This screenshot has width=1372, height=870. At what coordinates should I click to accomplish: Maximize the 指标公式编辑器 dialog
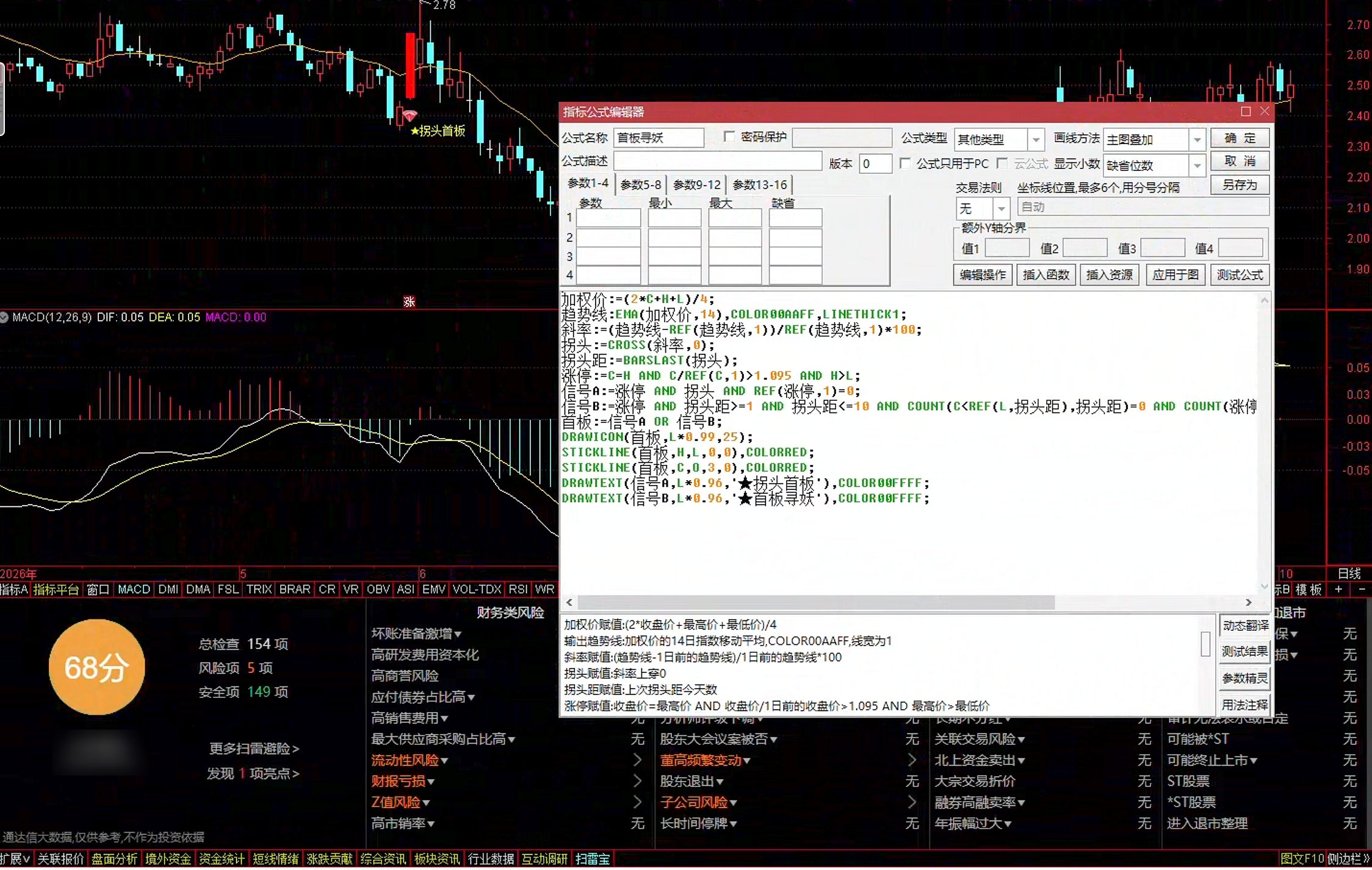pyautogui.click(x=1246, y=111)
